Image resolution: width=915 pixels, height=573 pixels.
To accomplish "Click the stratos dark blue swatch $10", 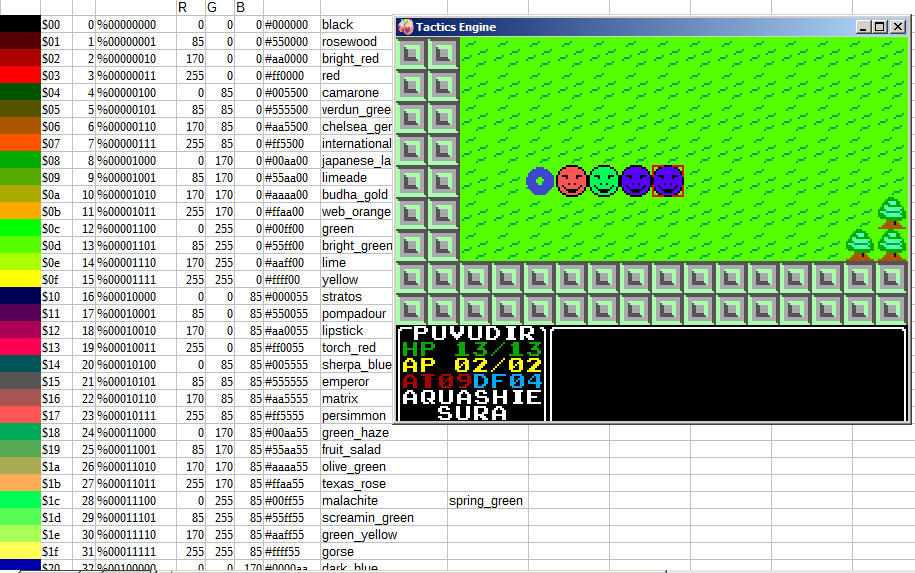I will (20, 296).
